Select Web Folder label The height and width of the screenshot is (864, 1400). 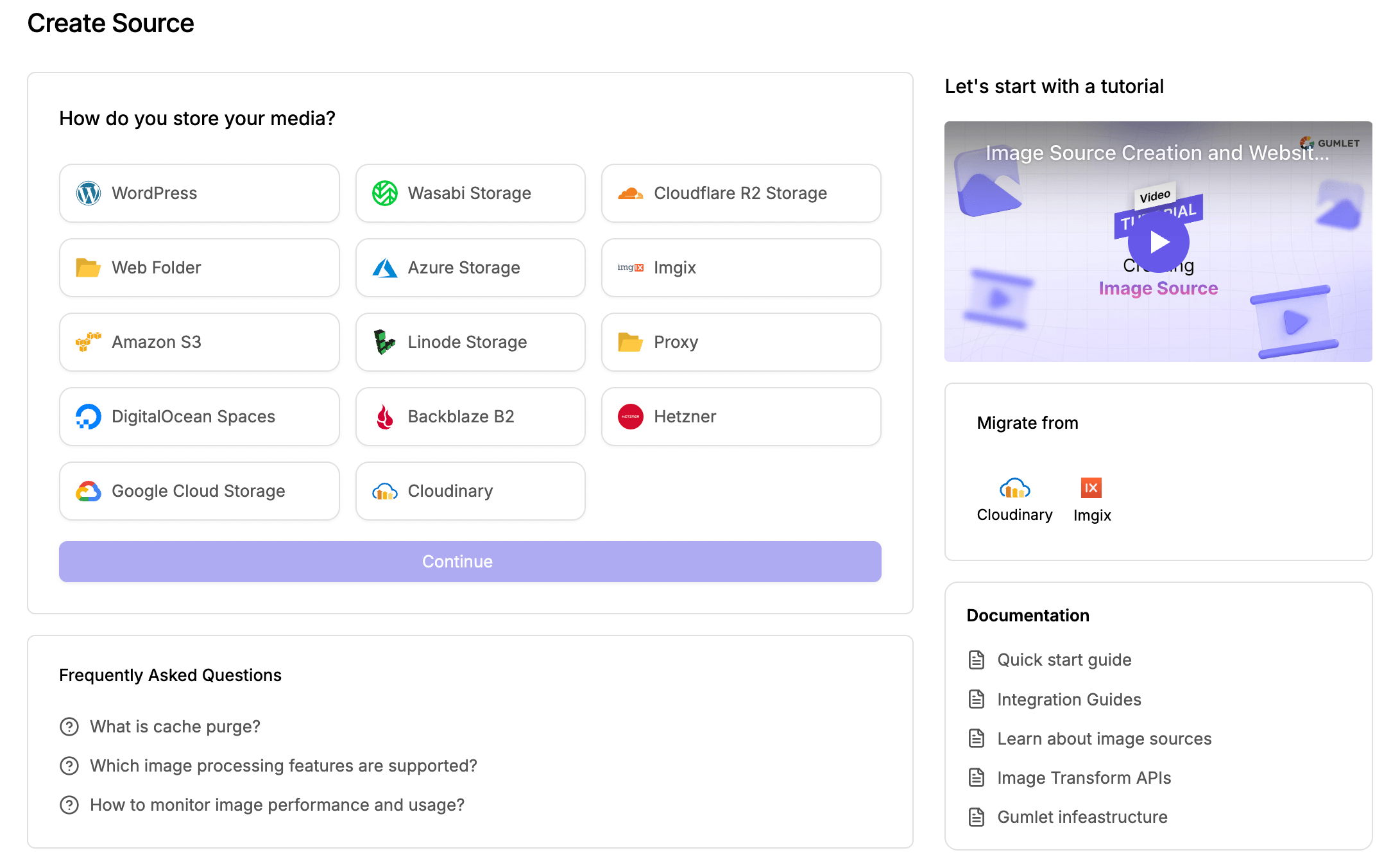pos(157,268)
